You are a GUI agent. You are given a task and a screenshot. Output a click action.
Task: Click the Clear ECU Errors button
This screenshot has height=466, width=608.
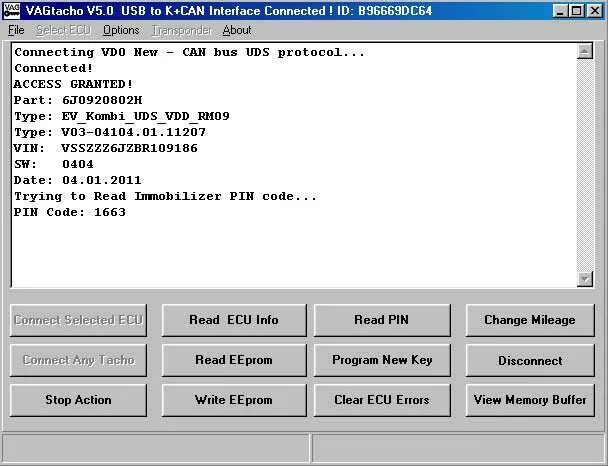tap(382, 400)
